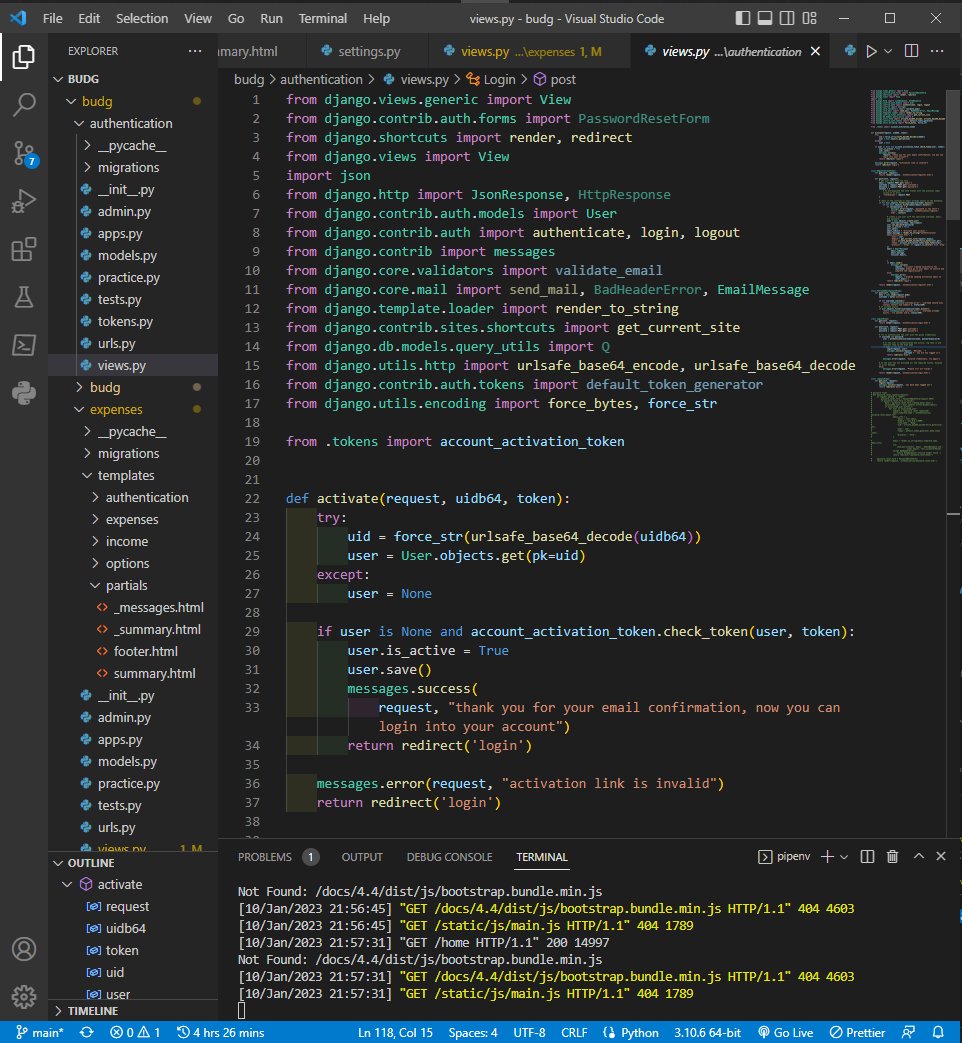Viewport: 962px width, 1043px height.
Task: Close the terminal panel
Action: (x=941, y=857)
